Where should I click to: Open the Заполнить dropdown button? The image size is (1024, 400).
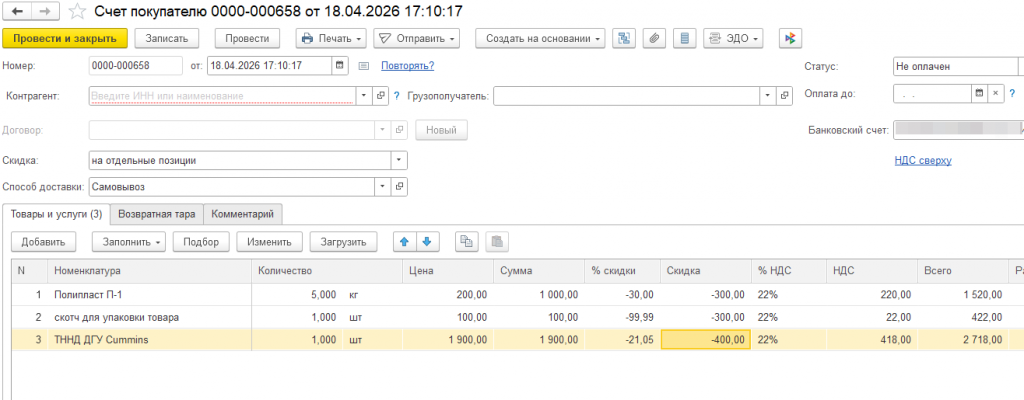pyautogui.click(x=129, y=242)
